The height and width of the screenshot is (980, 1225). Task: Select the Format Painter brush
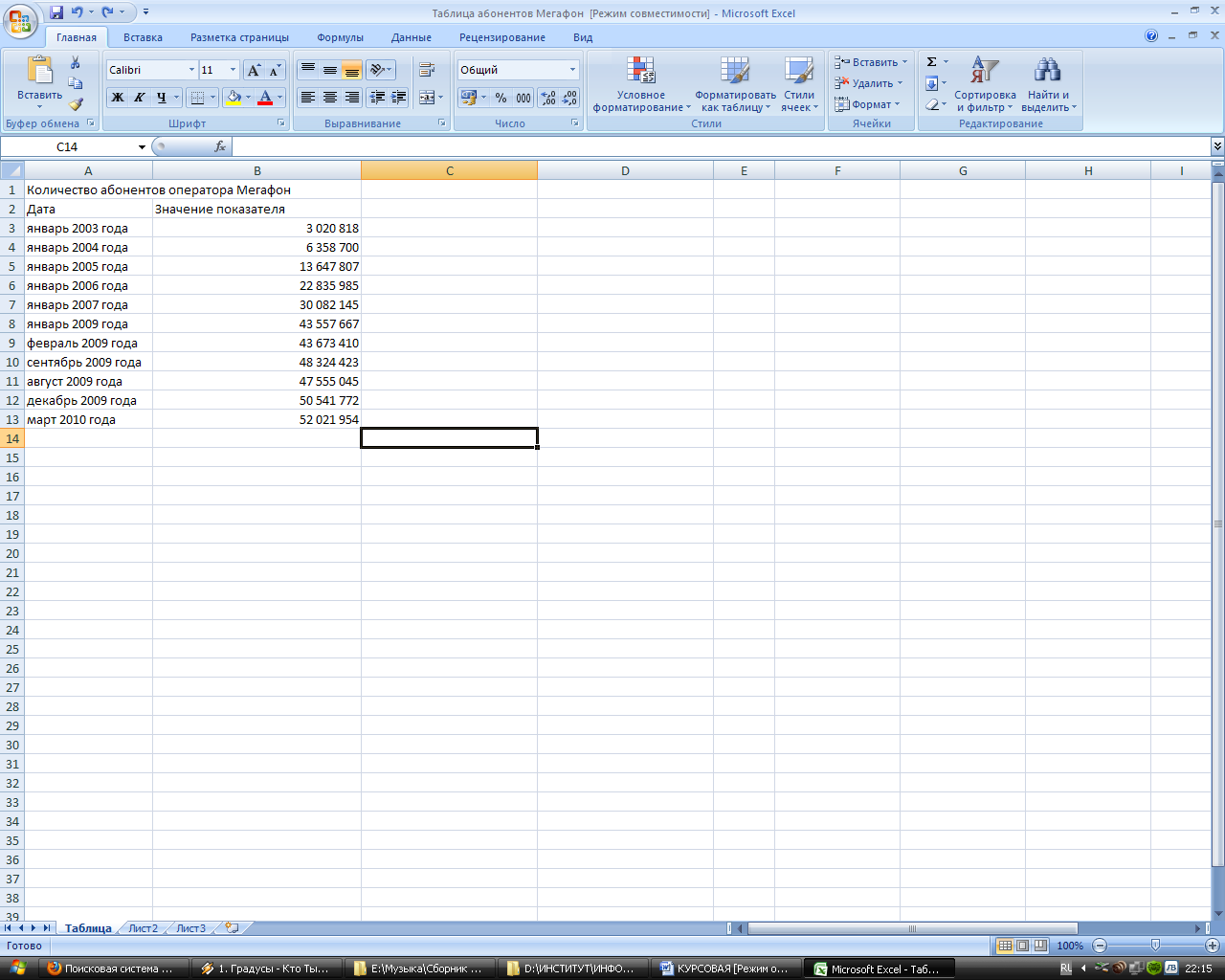pos(76,104)
